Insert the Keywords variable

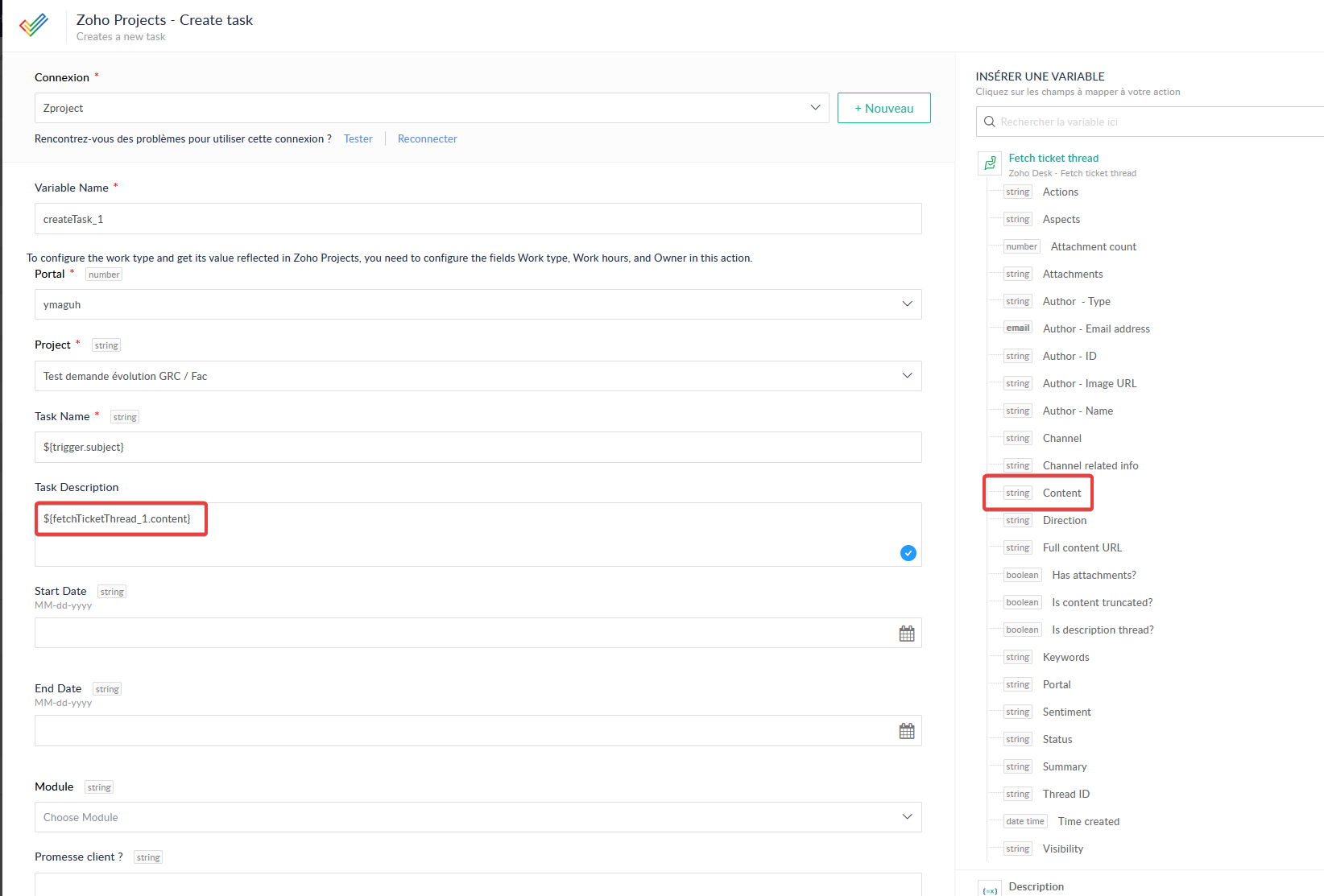1066,657
